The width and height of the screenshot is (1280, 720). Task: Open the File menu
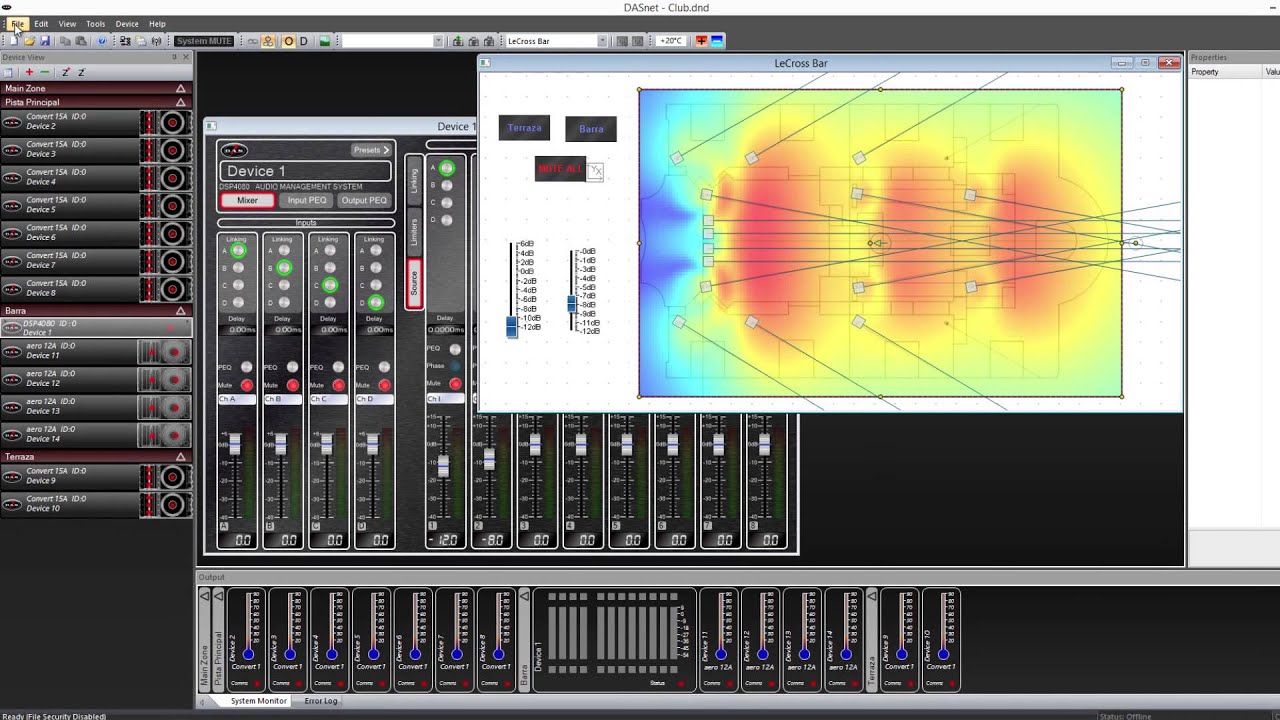(17, 23)
